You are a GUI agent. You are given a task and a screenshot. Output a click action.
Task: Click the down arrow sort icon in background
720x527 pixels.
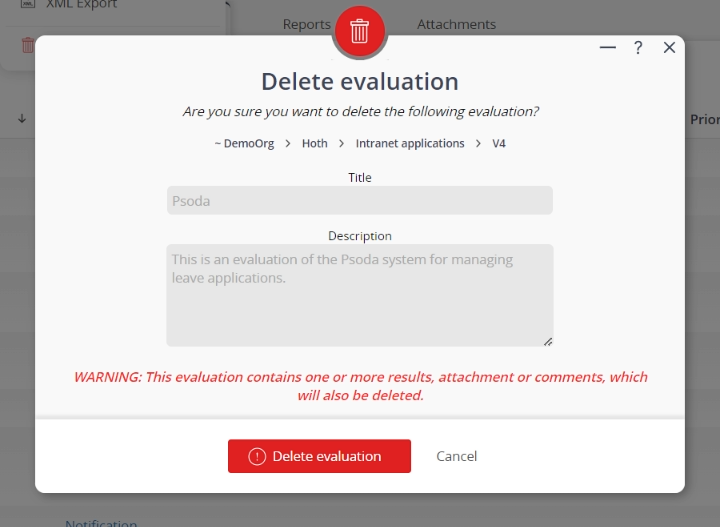(x=22, y=119)
